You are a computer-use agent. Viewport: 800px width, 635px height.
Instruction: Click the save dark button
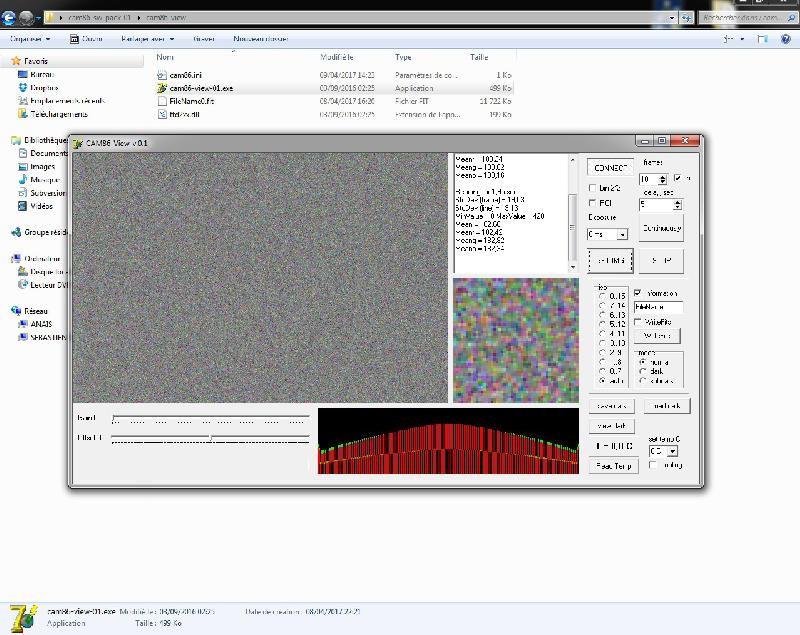coord(611,406)
